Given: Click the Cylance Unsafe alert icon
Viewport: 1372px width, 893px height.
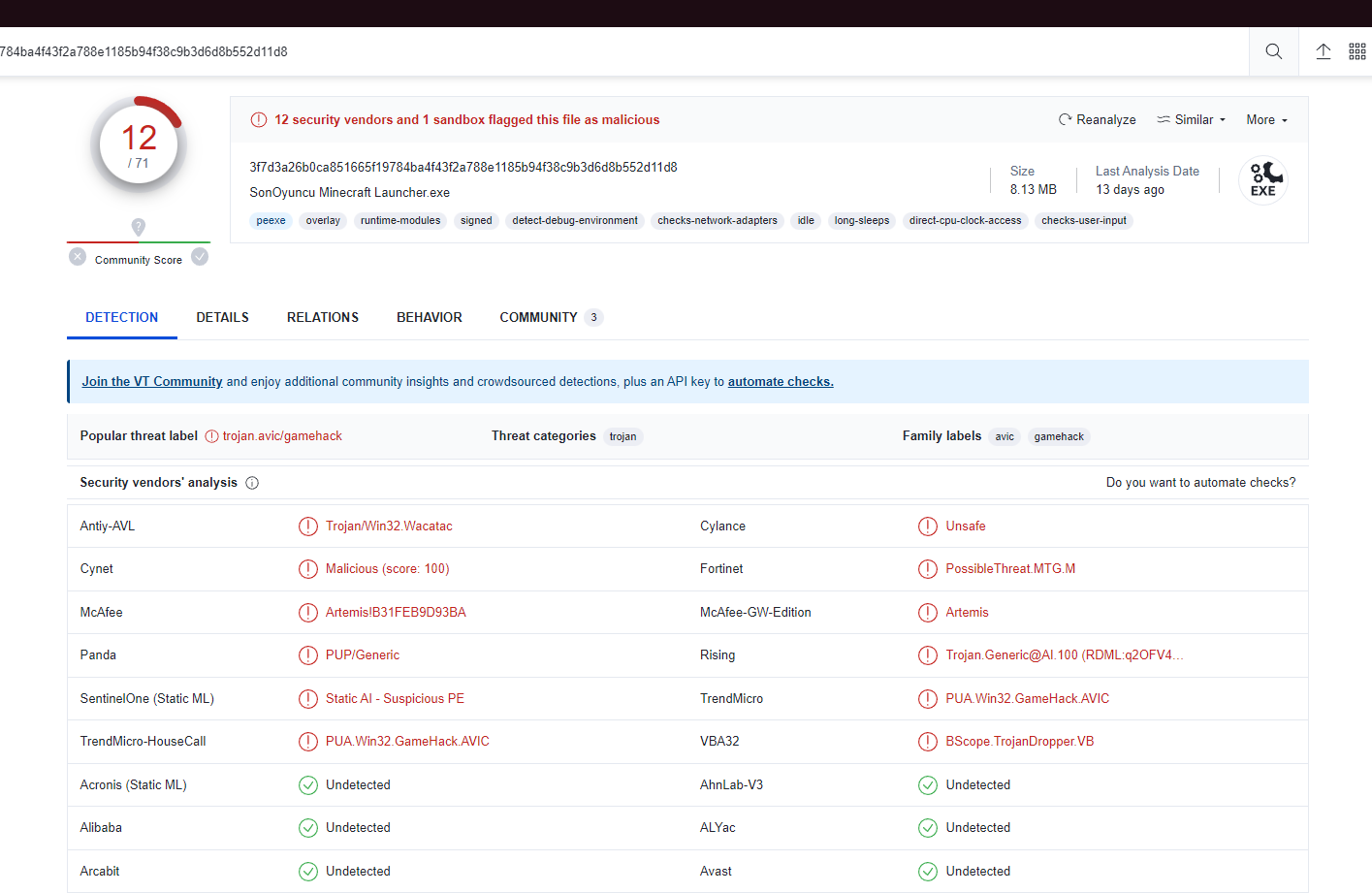Looking at the screenshot, I should coord(928,526).
